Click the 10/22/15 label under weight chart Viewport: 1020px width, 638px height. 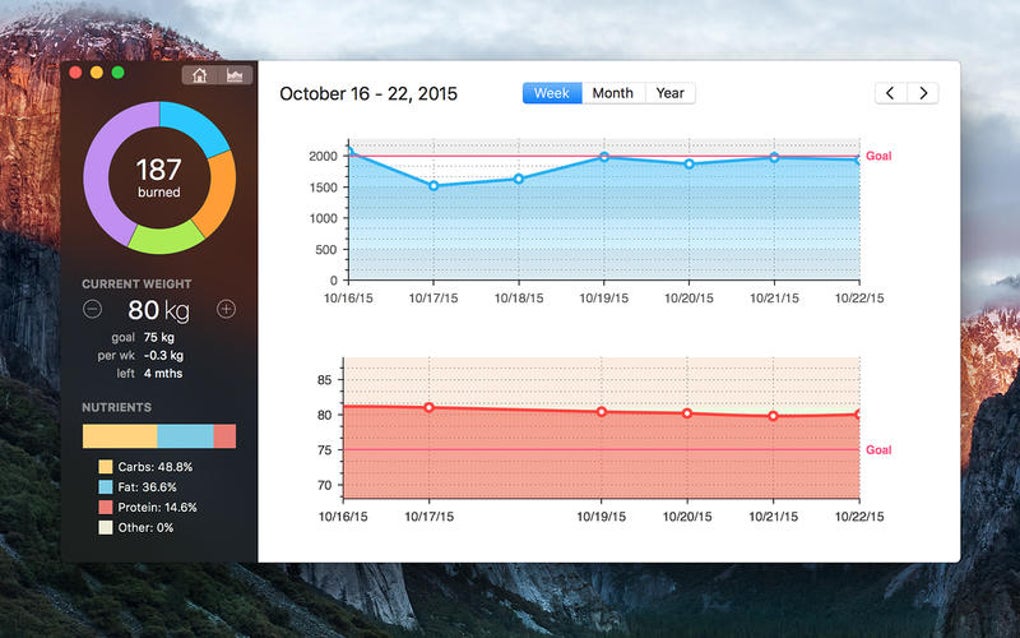point(859,517)
